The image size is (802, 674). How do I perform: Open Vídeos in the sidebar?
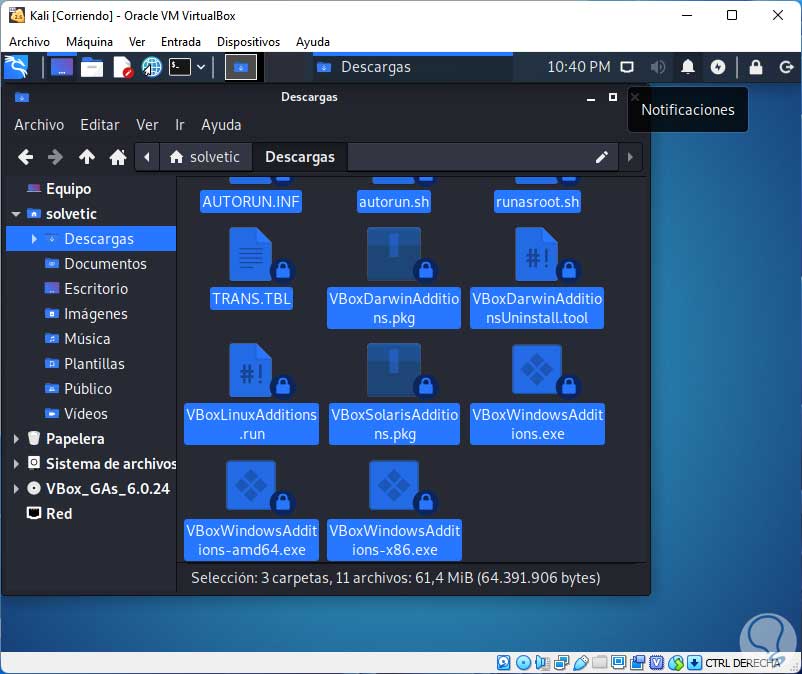click(85, 414)
